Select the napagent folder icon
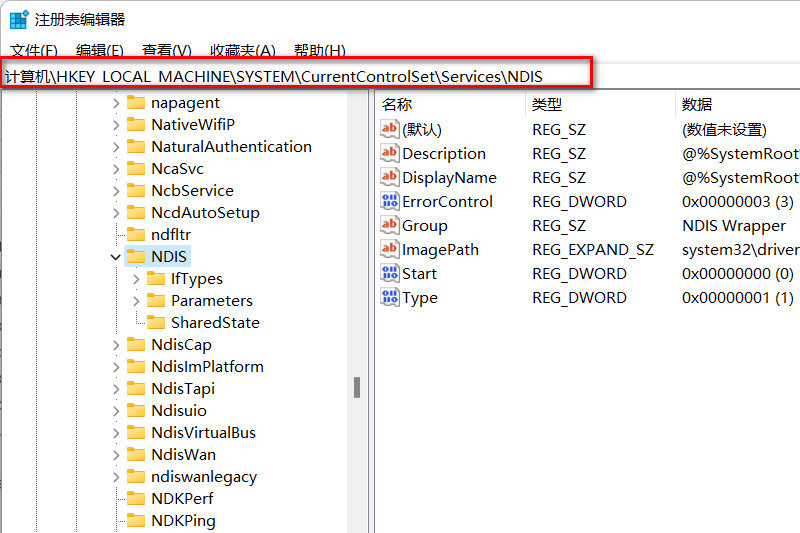 136,103
